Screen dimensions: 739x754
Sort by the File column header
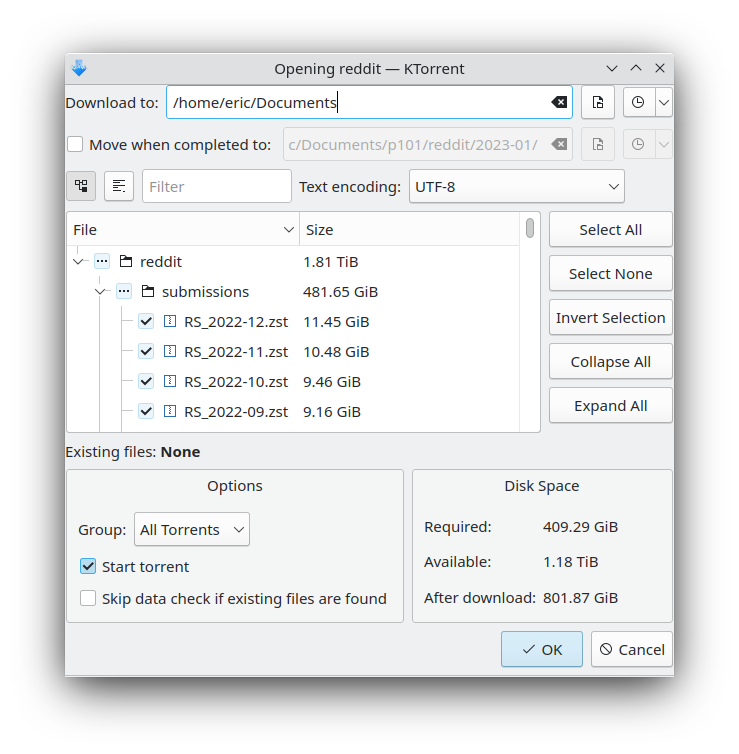pyautogui.click(x=183, y=230)
